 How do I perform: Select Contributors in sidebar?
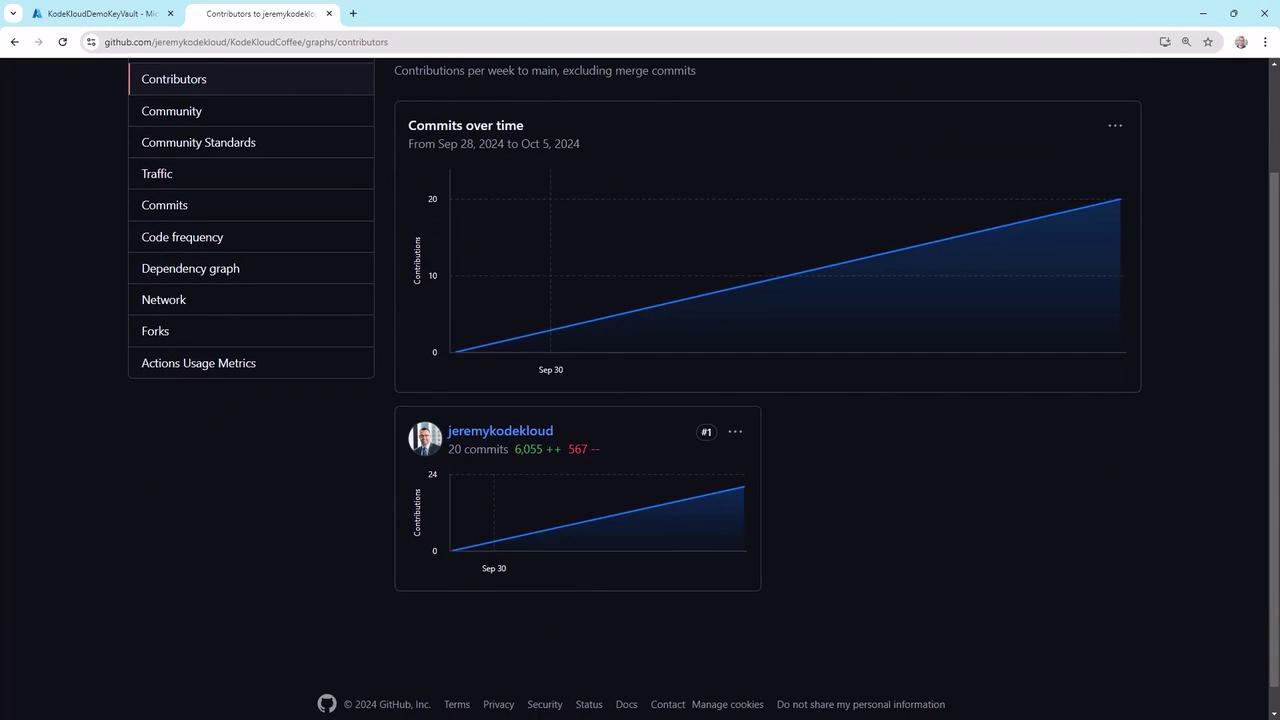click(x=251, y=79)
